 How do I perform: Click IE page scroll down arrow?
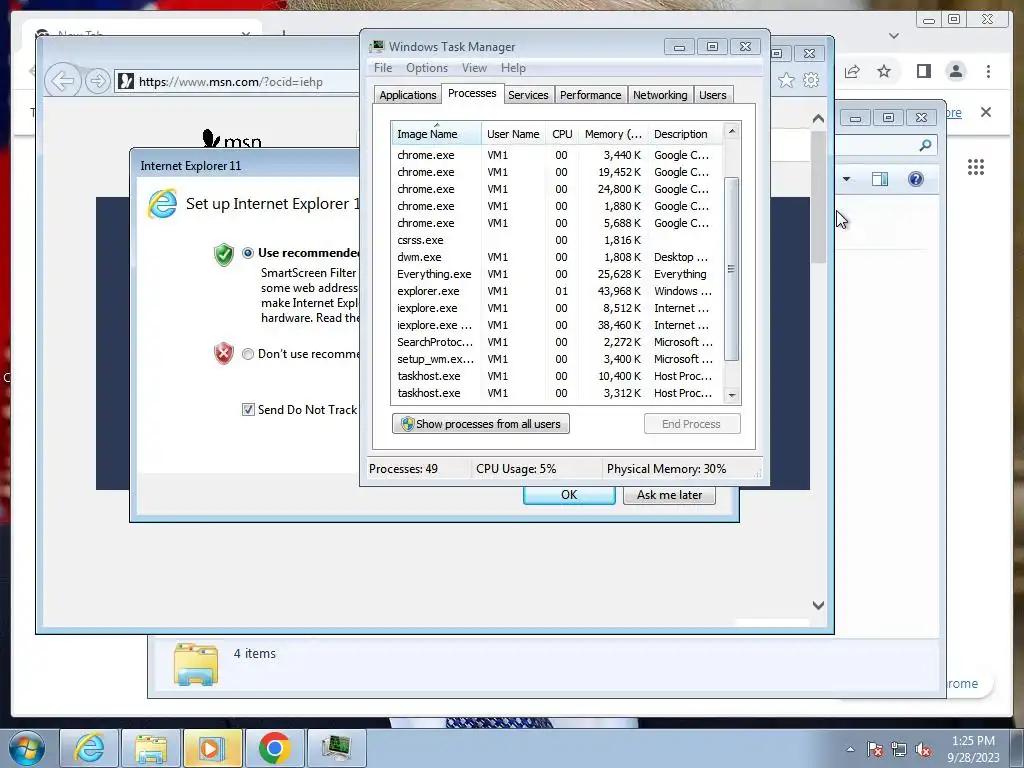tap(818, 605)
